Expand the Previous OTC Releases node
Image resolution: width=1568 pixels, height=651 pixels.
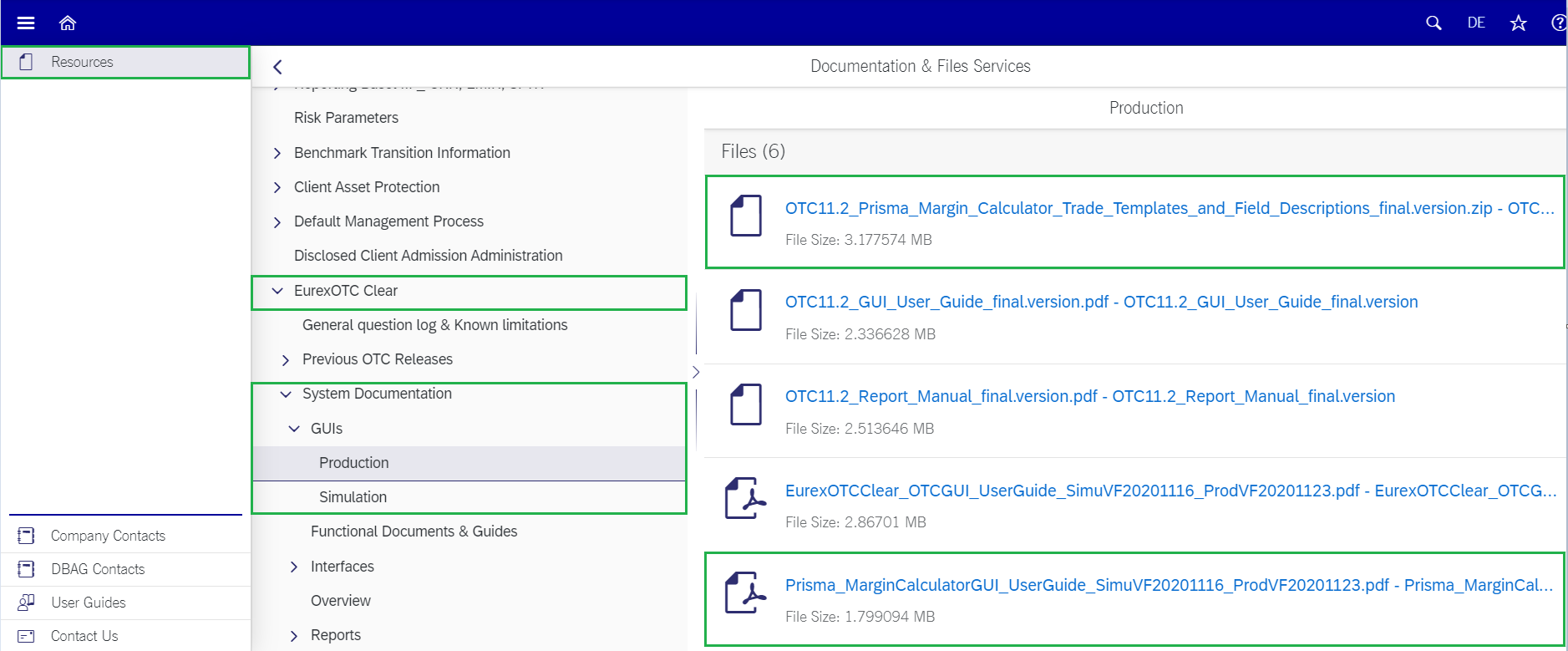point(286,360)
